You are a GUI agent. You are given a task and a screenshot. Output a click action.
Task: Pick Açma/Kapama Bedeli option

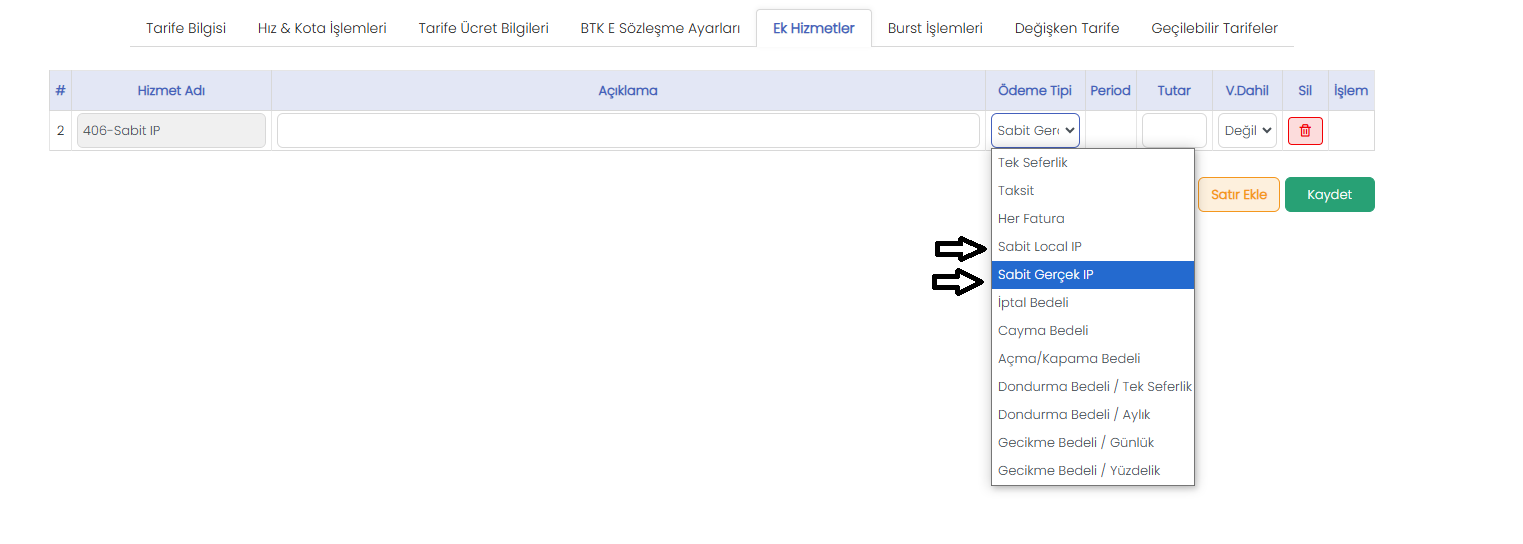pos(1093,358)
